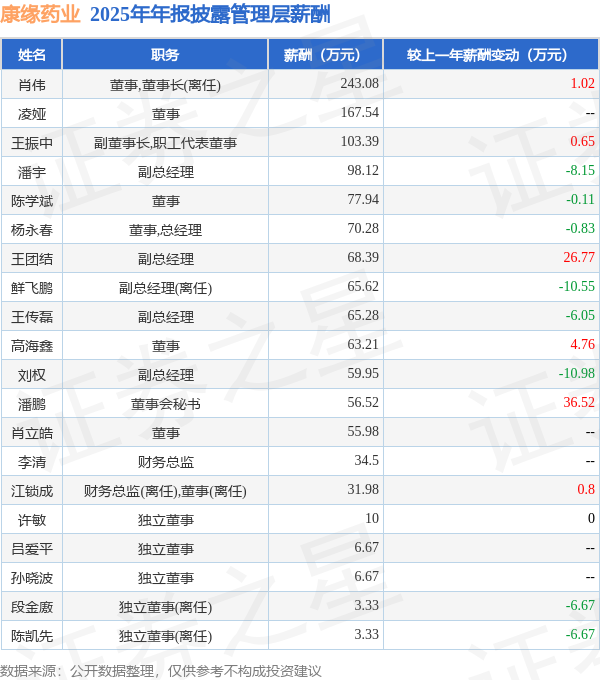The width and height of the screenshot is (600, 680).
Task: Click the position 董事,总经理
Action: [165, 230]
